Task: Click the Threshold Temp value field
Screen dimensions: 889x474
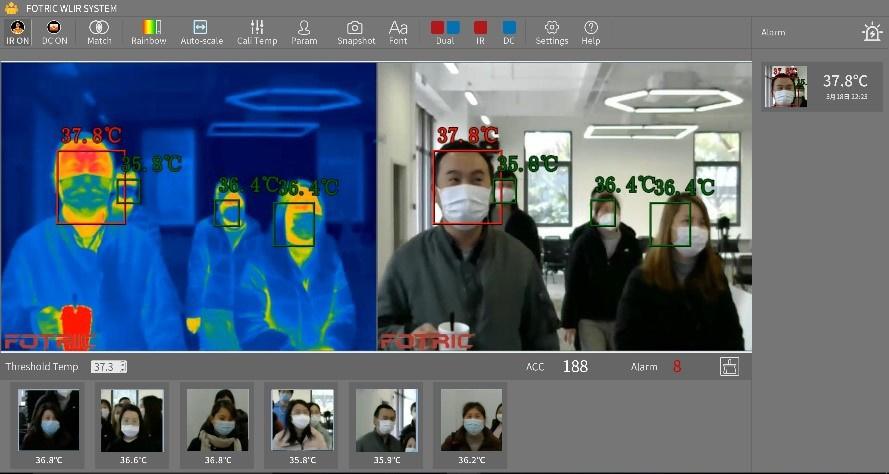Action: [103, 367]
